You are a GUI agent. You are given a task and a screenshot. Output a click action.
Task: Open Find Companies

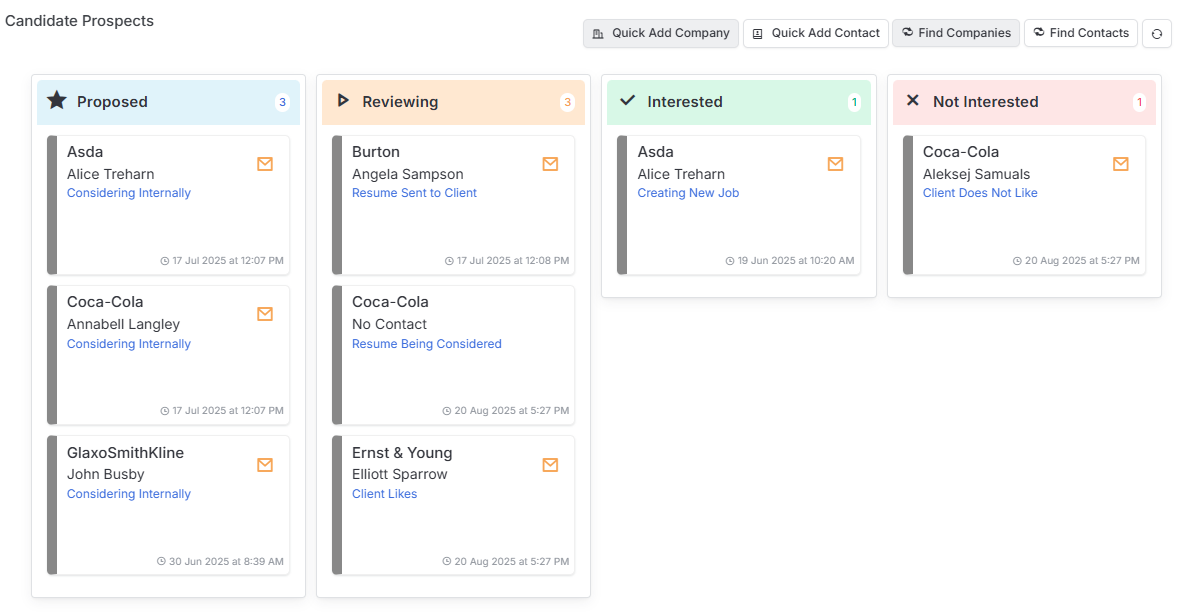point(955,33)
